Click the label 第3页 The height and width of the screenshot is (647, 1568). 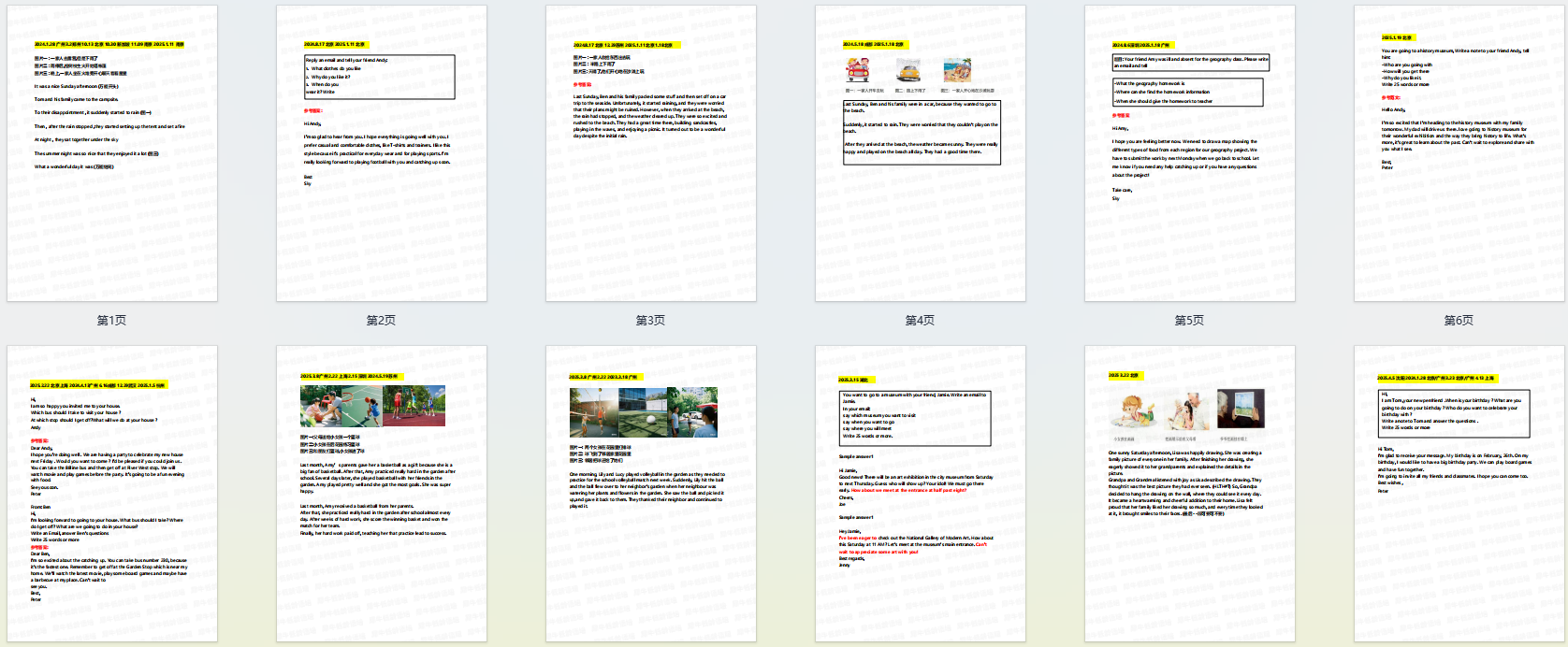pyautogui.click(x=651, y=320)
